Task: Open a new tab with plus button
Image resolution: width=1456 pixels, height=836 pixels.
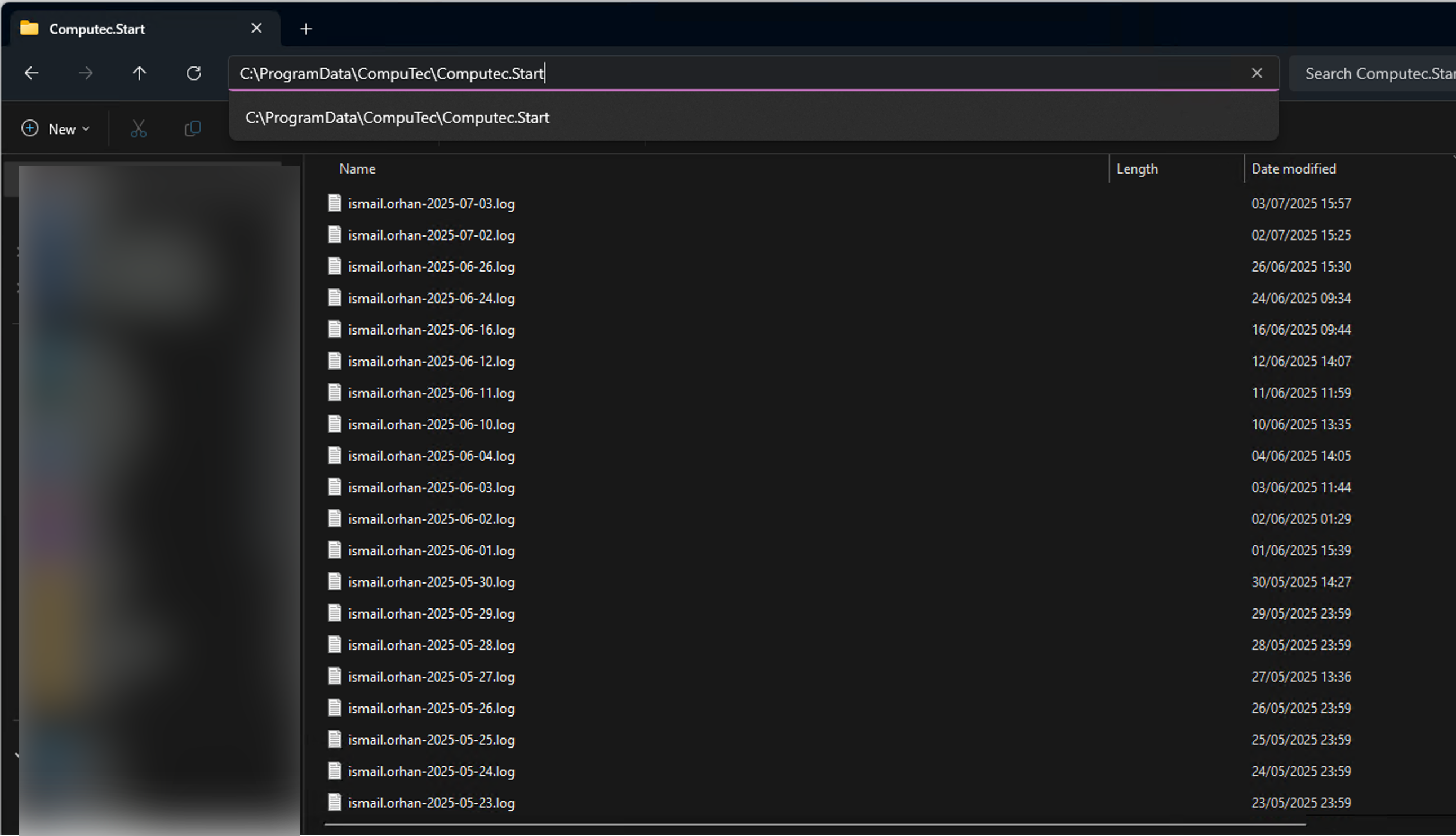Action: (x=306, y=29)
